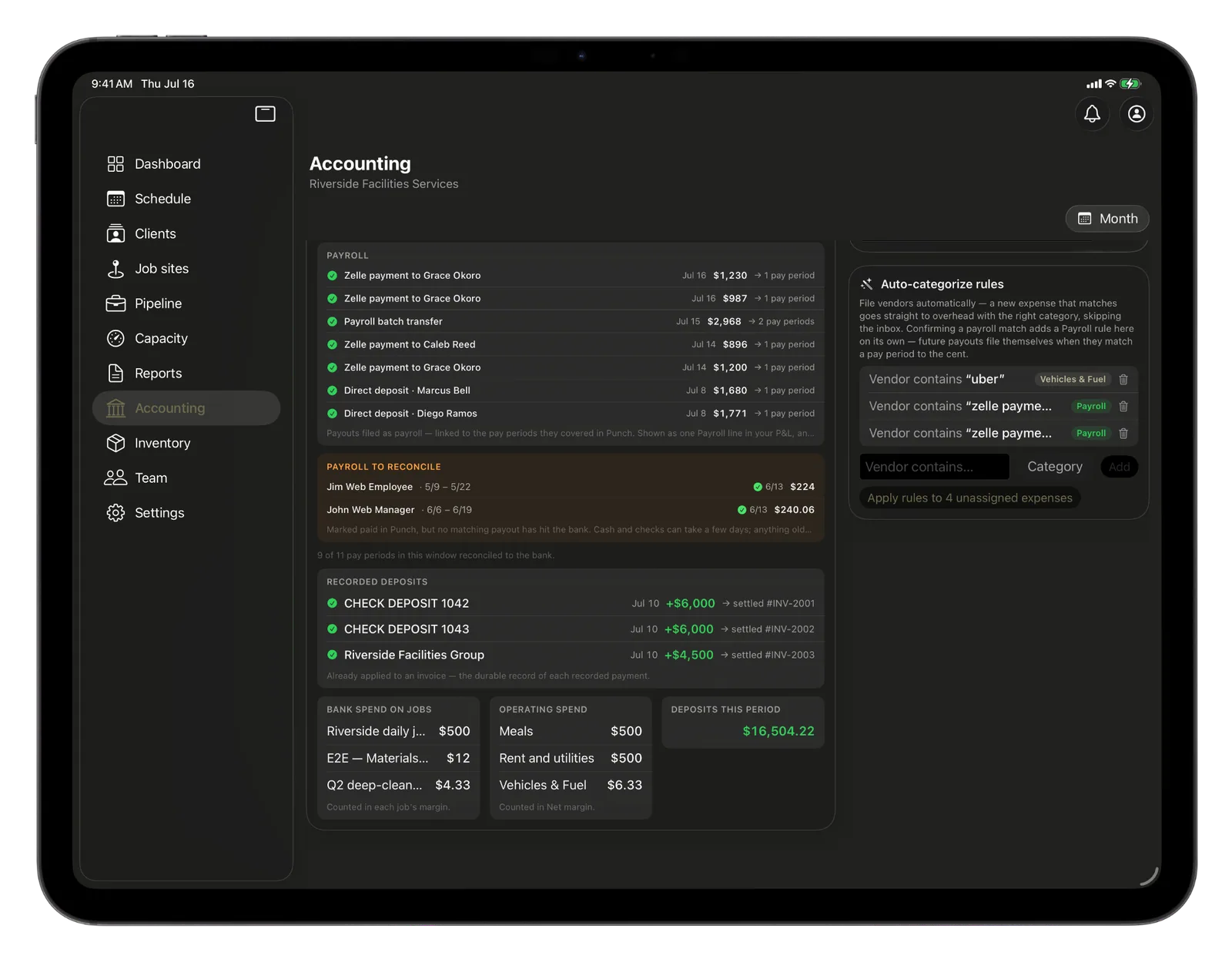Click the Pipeline briefcase icon

coord(115,303)
